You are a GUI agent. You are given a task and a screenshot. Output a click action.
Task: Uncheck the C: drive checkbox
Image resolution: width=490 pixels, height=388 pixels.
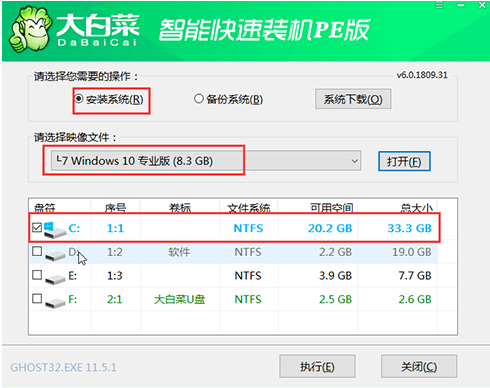tap(37, 228)
